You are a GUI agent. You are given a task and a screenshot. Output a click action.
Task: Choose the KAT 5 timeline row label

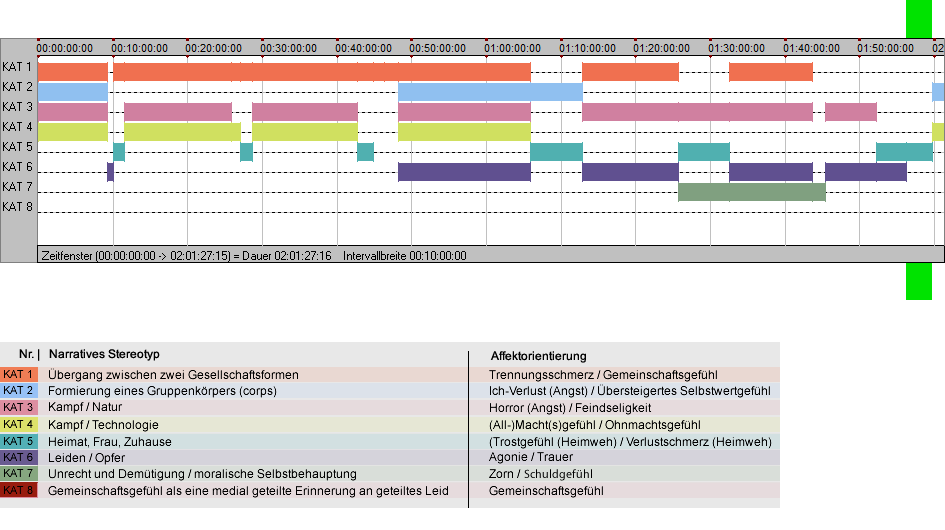click(17, 147)
